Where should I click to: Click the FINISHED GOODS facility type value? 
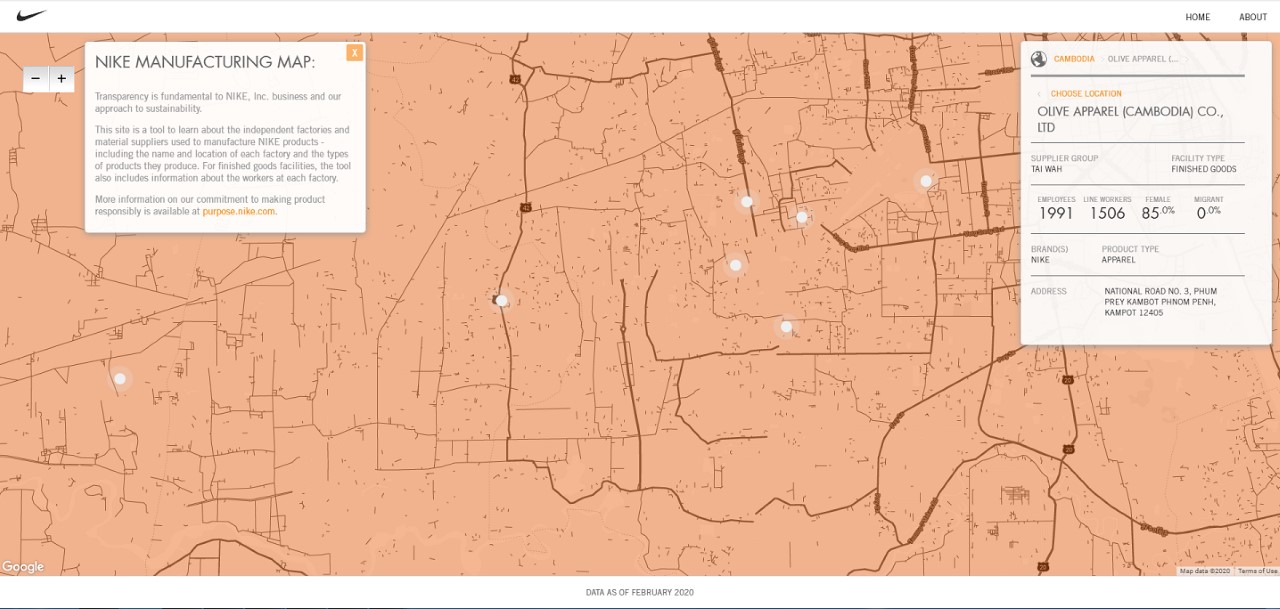[1204, 169]
